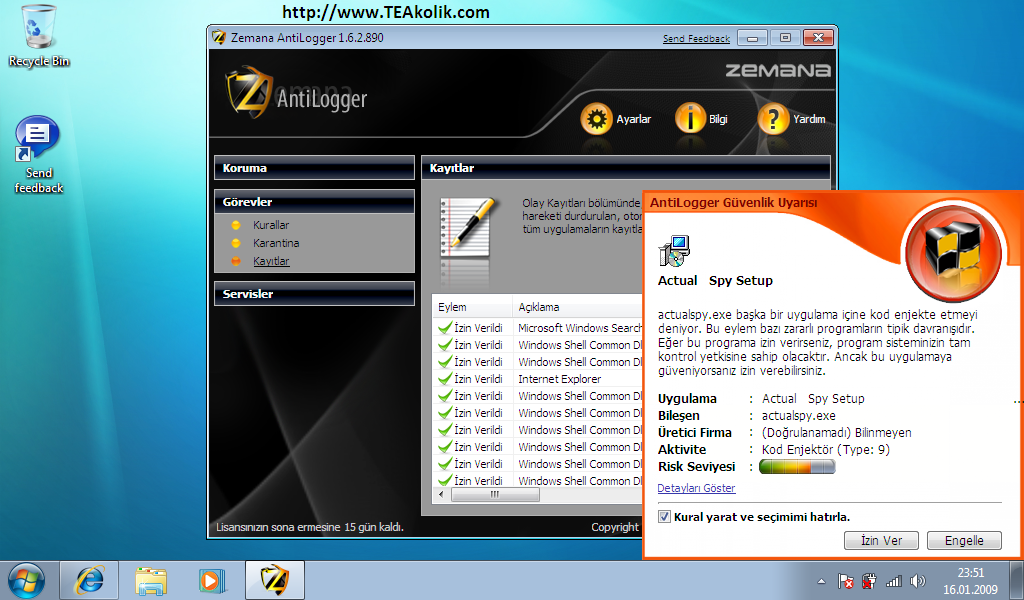
Task: Expand the Koruma section
Action: point(314,168)
